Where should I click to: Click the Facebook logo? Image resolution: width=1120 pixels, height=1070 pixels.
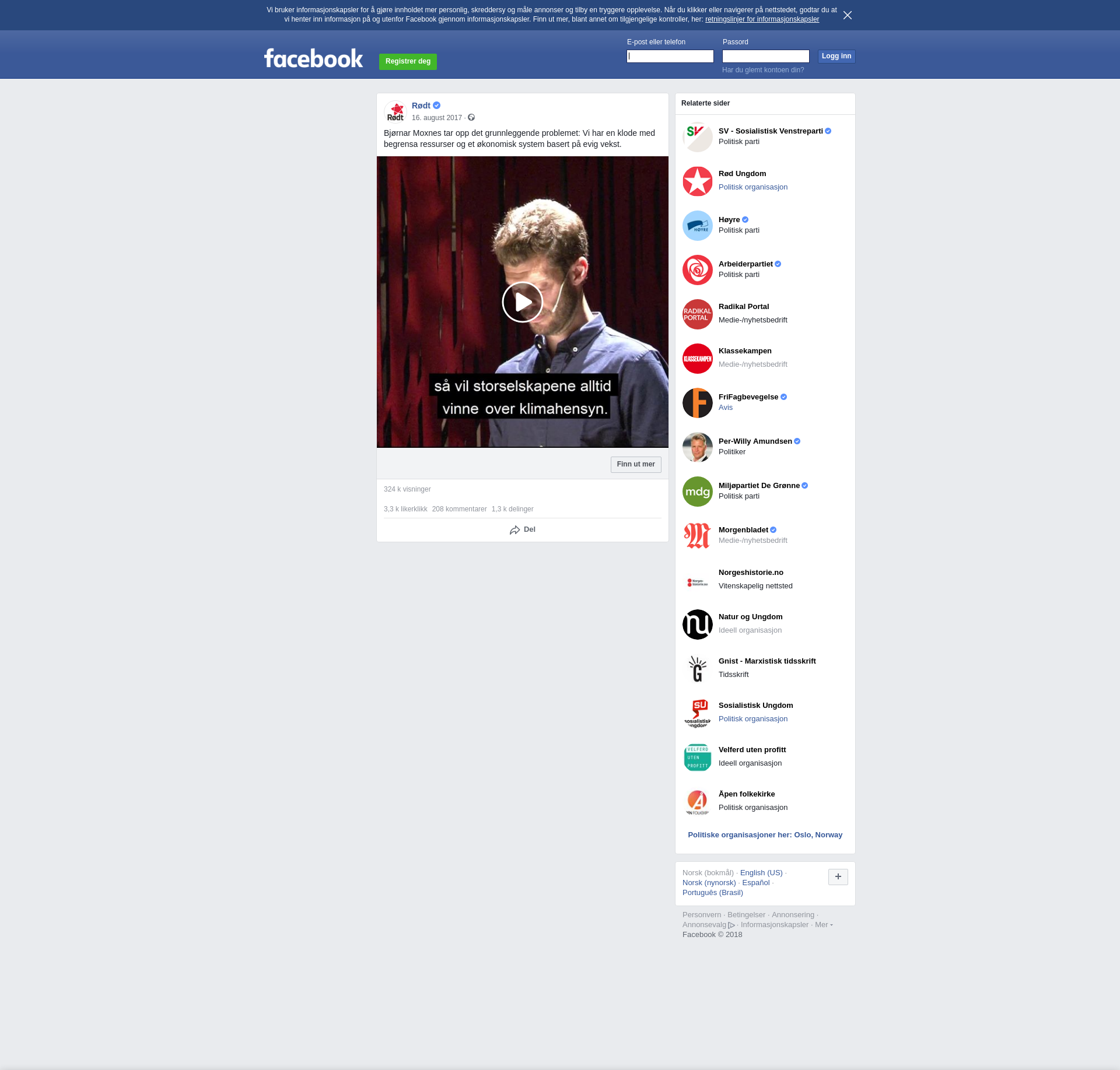coord(313,58)
